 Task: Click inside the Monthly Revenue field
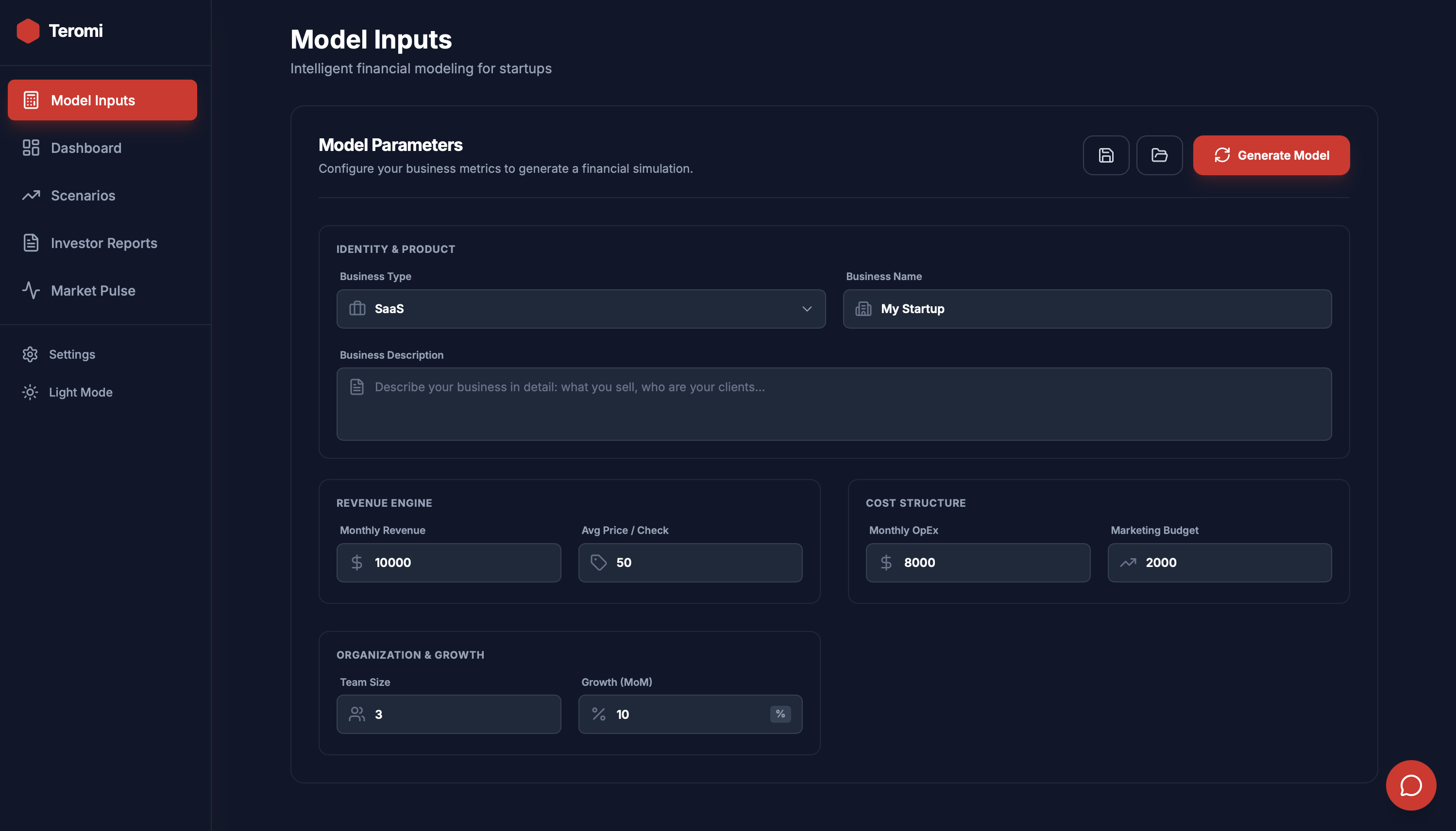point(448,562)
